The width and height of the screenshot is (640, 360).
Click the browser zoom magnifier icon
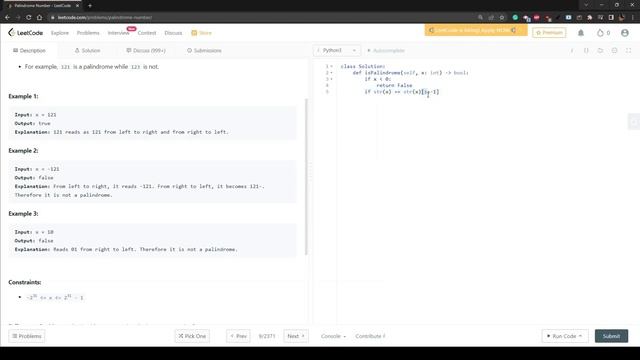[x=480, y=18]
